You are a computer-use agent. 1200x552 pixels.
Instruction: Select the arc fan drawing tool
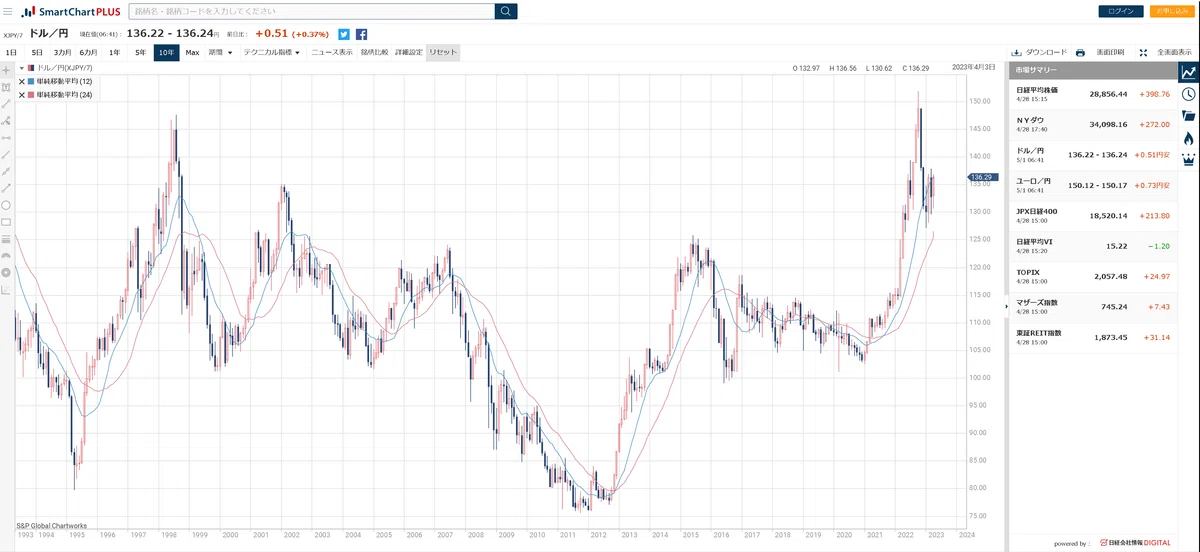pos(6,256)
